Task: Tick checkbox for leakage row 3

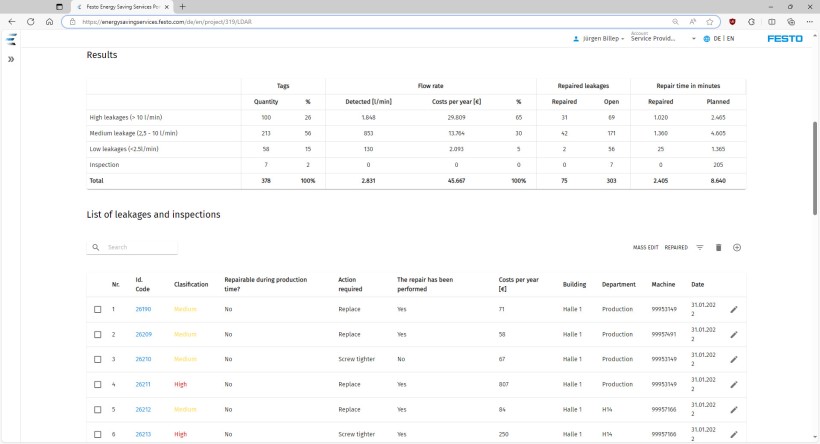Action: [x=98, y=359]
